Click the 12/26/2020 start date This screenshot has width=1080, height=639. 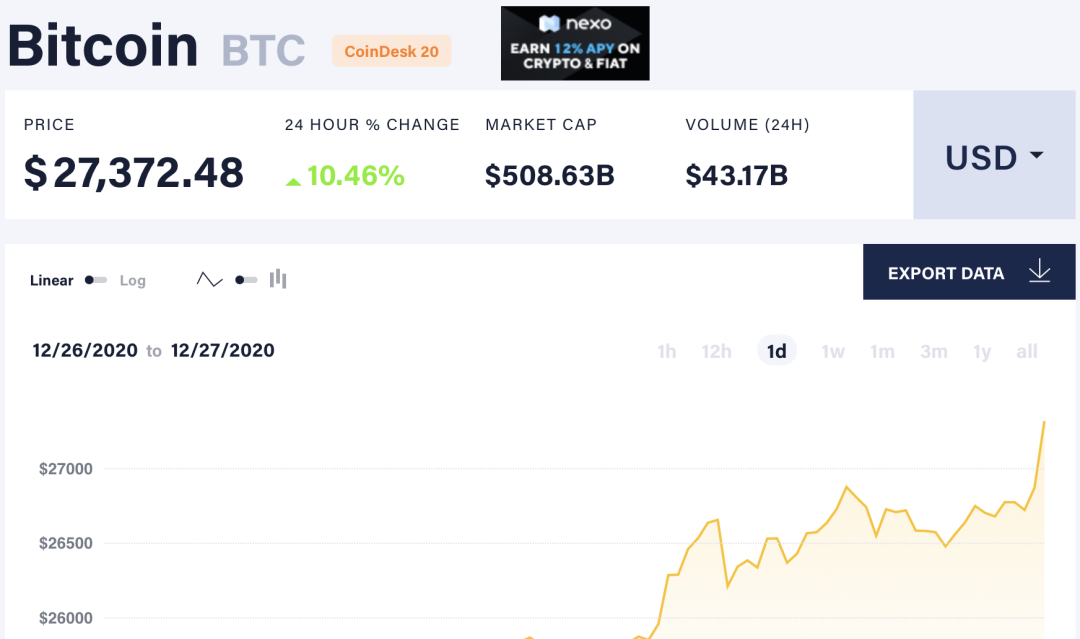[85, 350]
